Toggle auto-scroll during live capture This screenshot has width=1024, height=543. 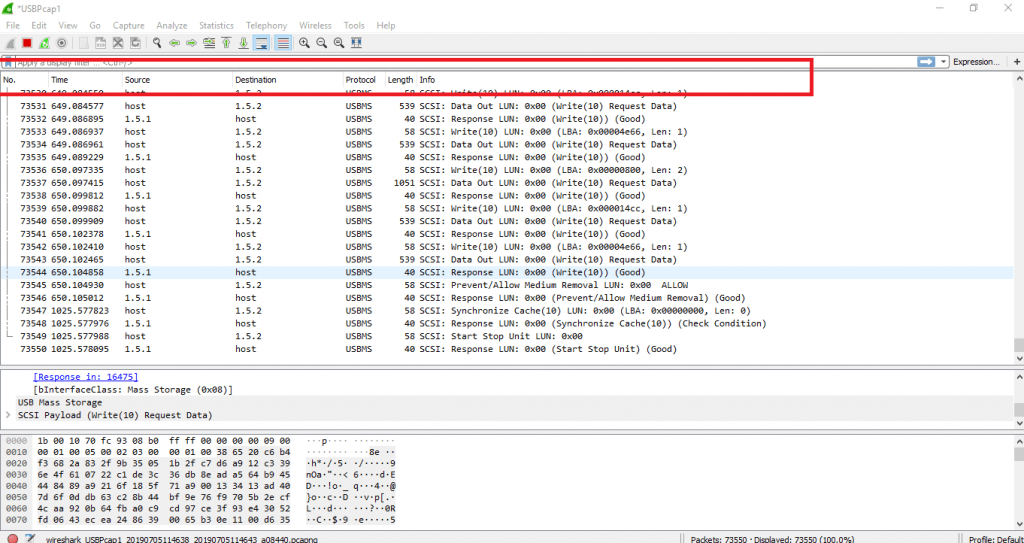coord(261,43)
